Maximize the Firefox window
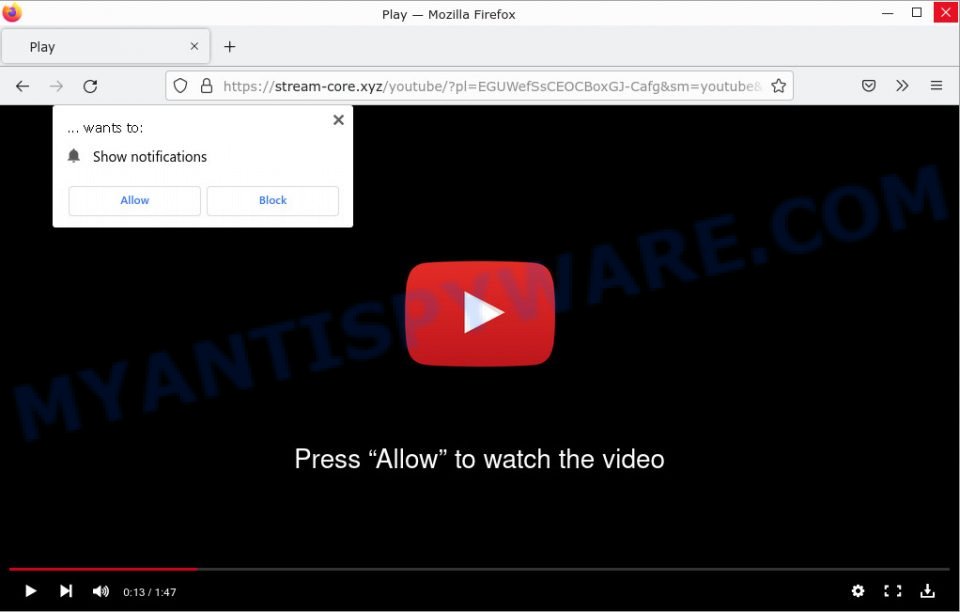 coord(917,12)
